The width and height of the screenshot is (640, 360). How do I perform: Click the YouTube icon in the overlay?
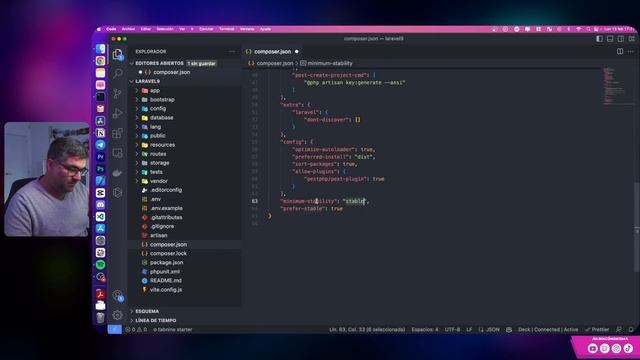593,348
